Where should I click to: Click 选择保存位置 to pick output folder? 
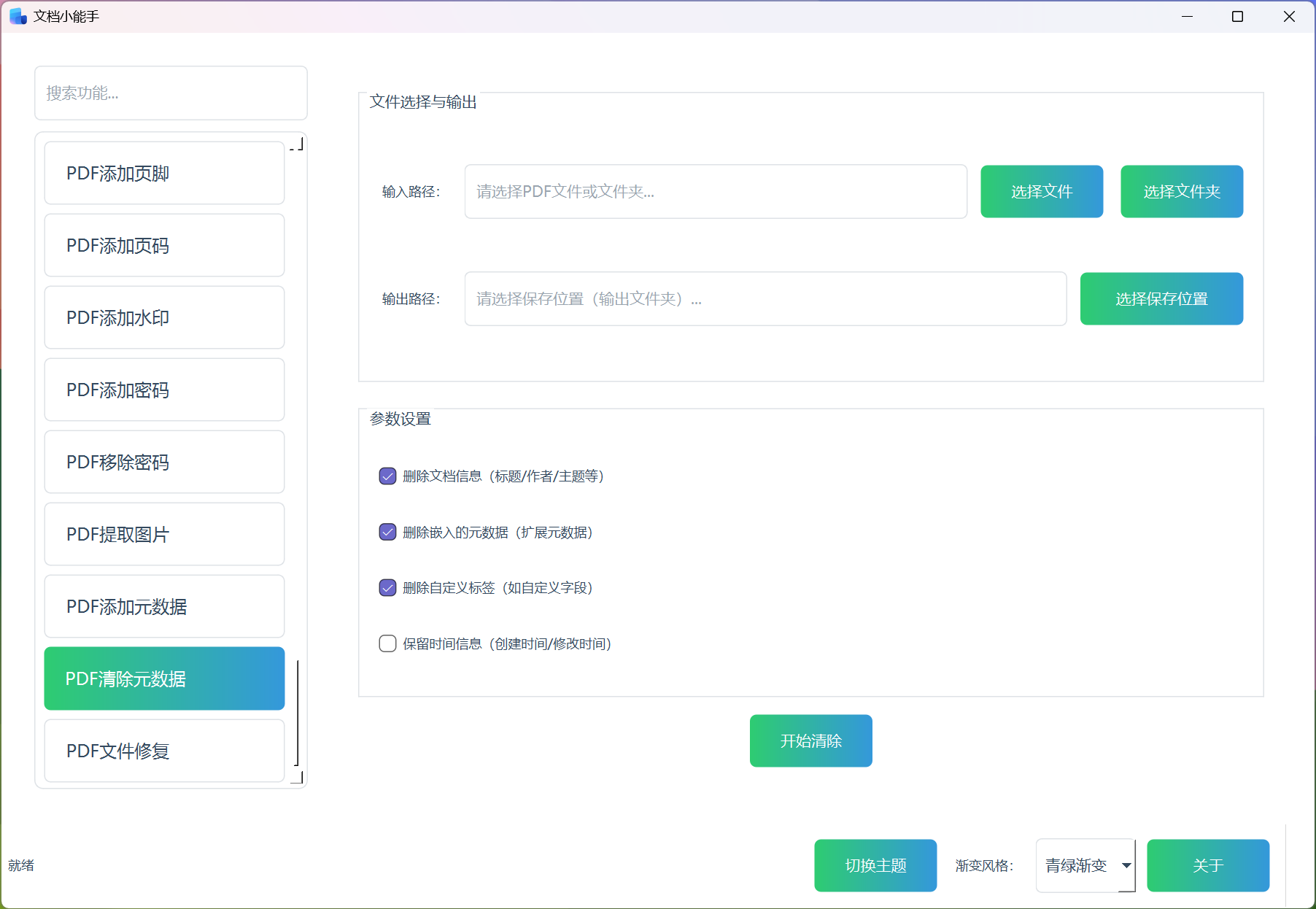[1161, 298]
